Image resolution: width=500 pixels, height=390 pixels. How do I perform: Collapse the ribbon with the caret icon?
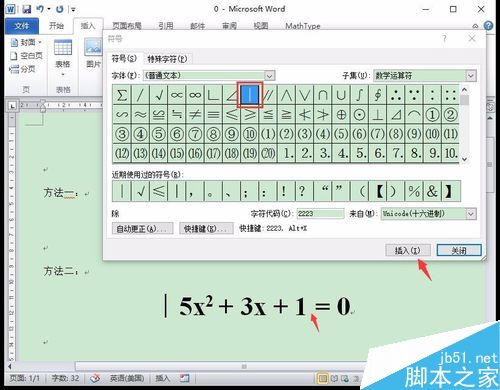tap(475, 26)
